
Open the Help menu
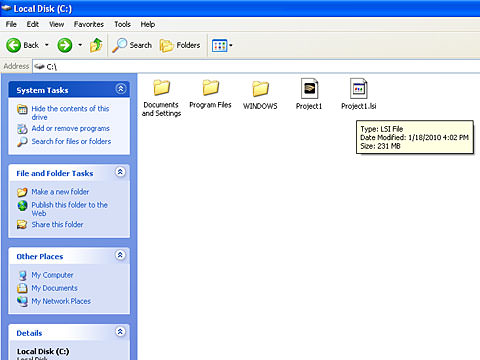click(x=148, y=24)
